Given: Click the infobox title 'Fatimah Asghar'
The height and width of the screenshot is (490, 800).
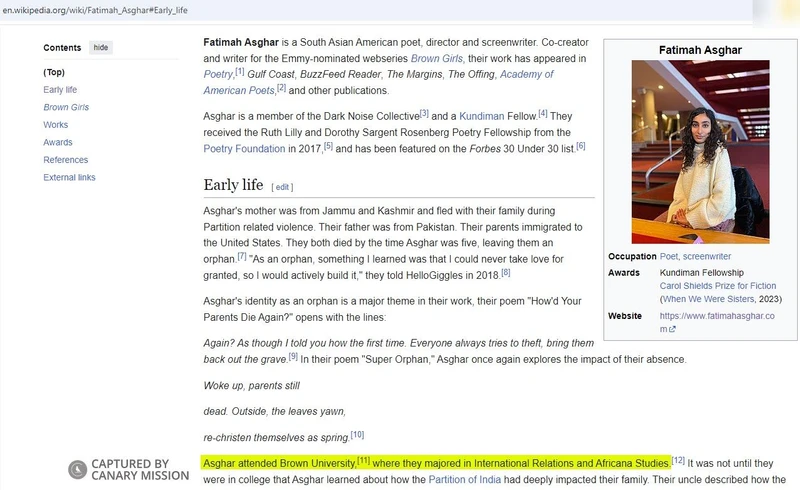Looking at the screenshot, I should (700, 50).
